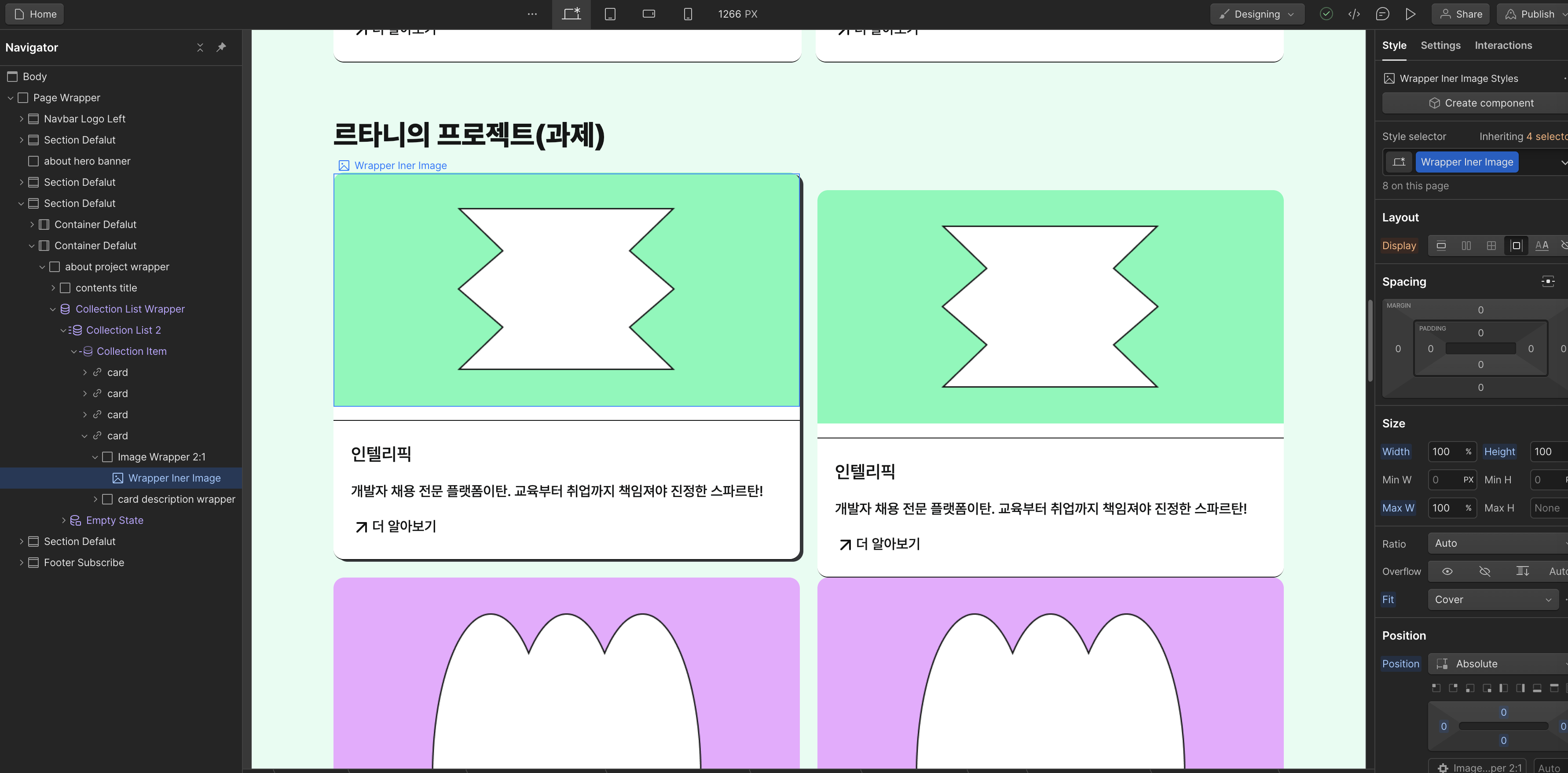Click the Share button
The height and width of the screenshot is (773, 1568).
coord(1460,14)
